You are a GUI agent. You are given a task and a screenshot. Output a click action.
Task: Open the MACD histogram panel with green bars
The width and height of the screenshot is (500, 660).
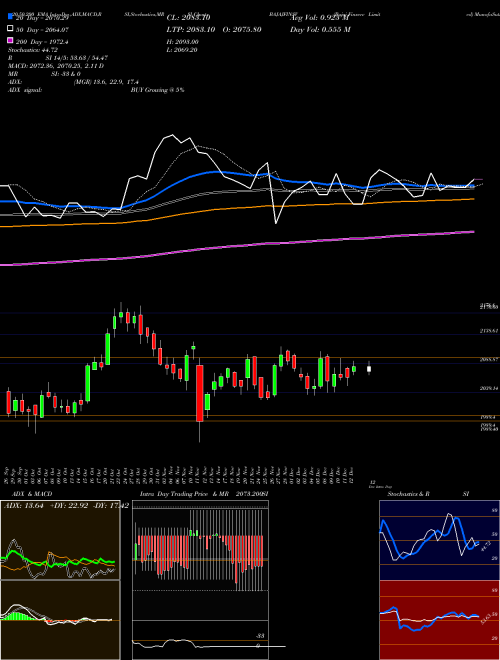click(x=60, y=620)
